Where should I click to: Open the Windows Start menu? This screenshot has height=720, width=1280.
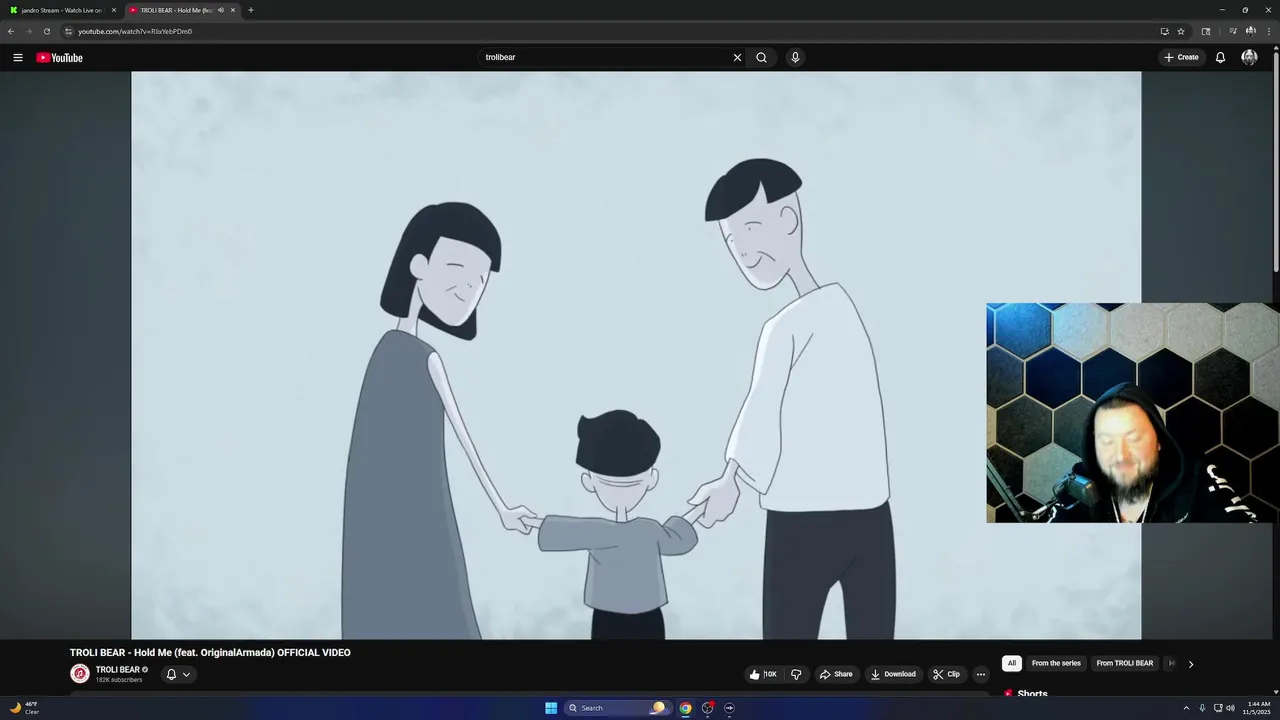(551, 708)
